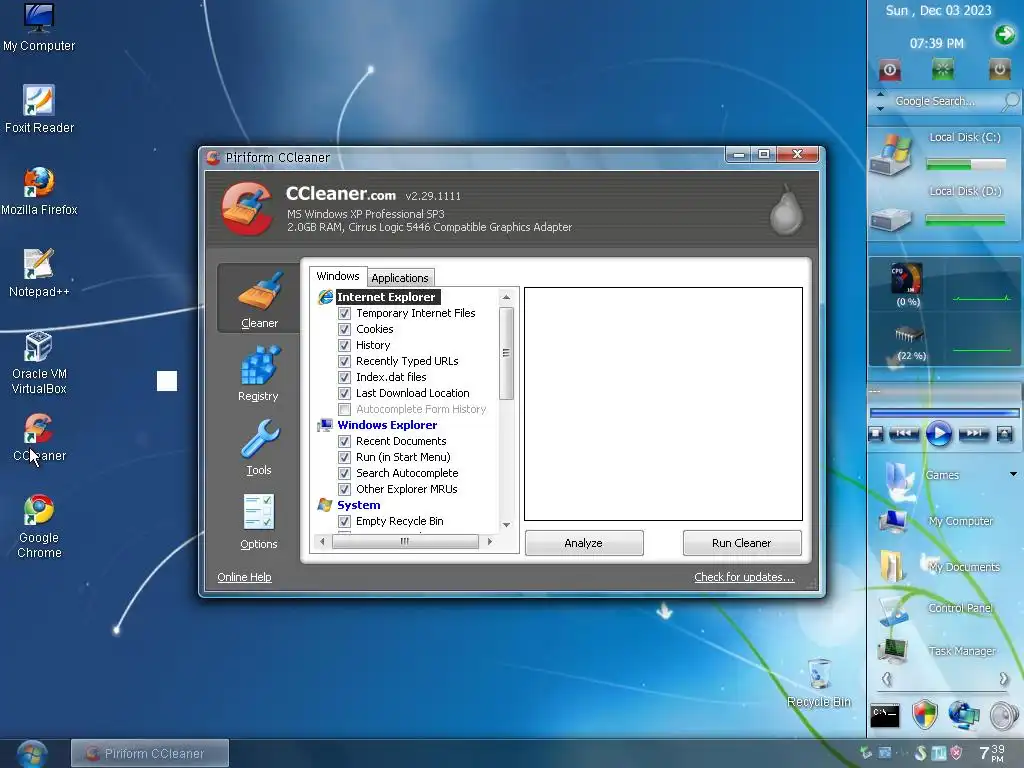
Task: Uncheck the Cookies checkbox
Action: pyautogui.click(x=344, y=329)
